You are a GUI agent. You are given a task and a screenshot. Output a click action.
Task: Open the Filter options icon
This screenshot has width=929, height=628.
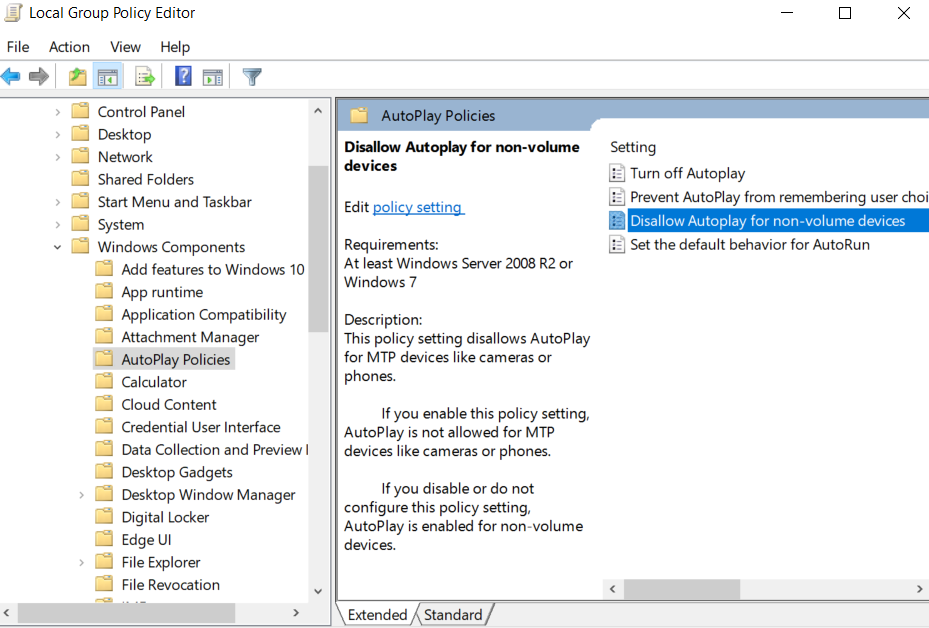pos(251,76)
